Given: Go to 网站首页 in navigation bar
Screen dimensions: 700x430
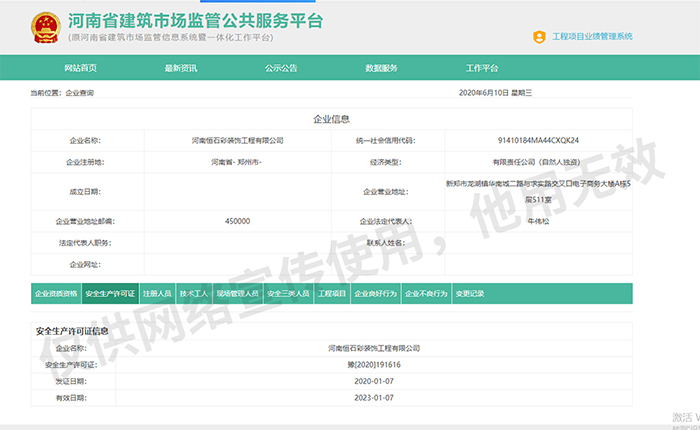Looking at the screenshot, I should [80, 68].
